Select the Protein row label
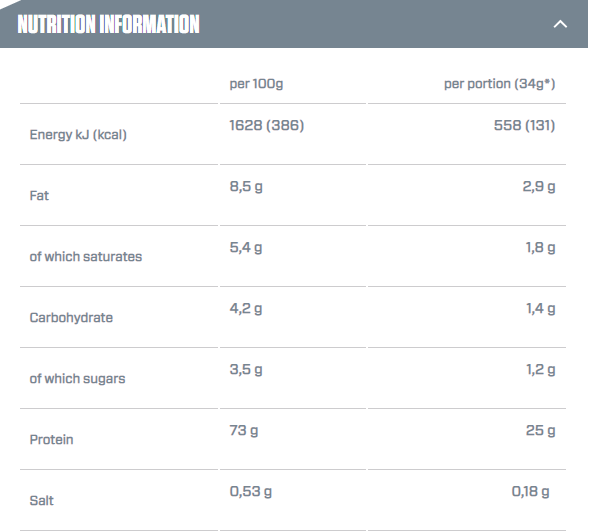 [51, 440]
